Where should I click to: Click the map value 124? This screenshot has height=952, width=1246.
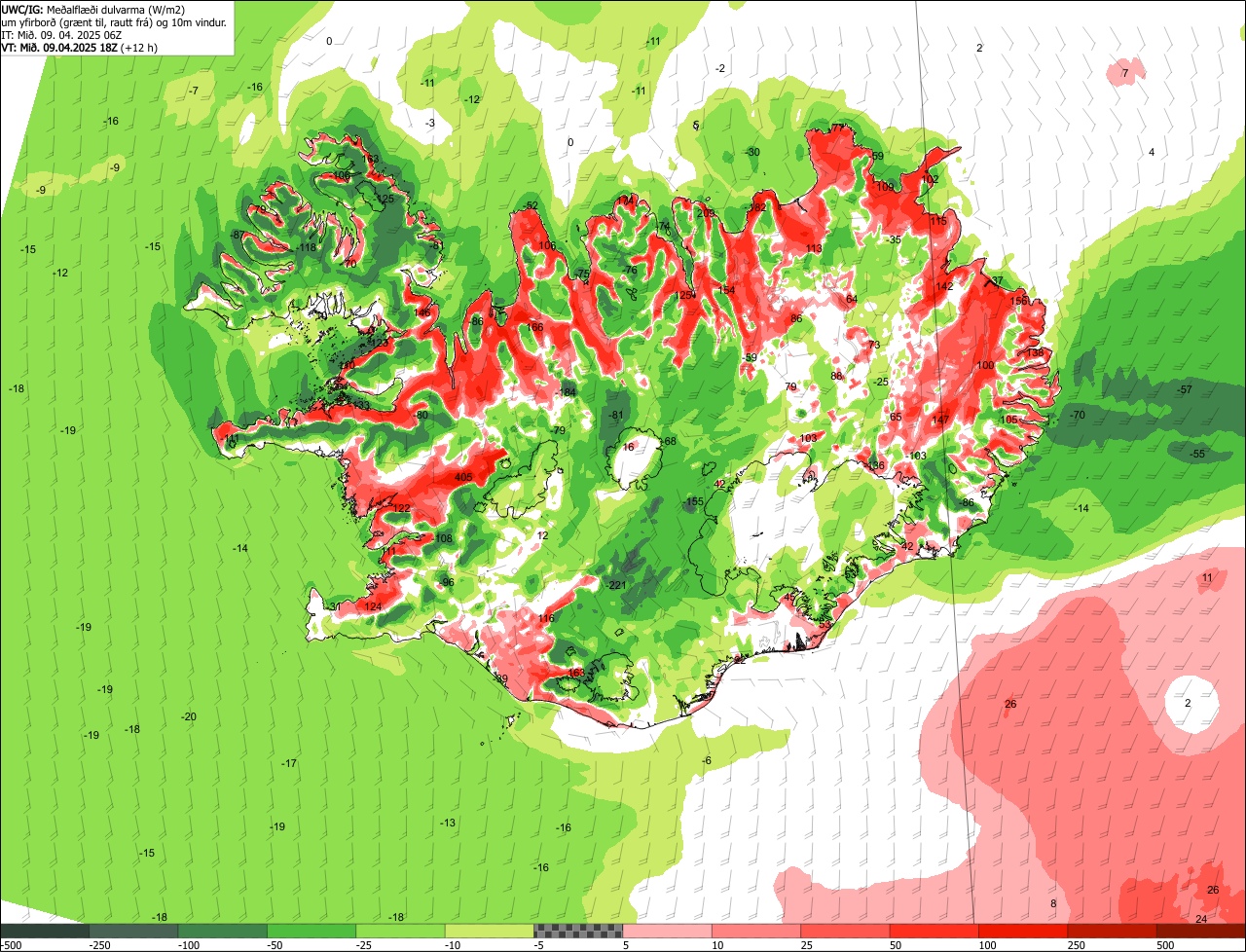(373, 606)
